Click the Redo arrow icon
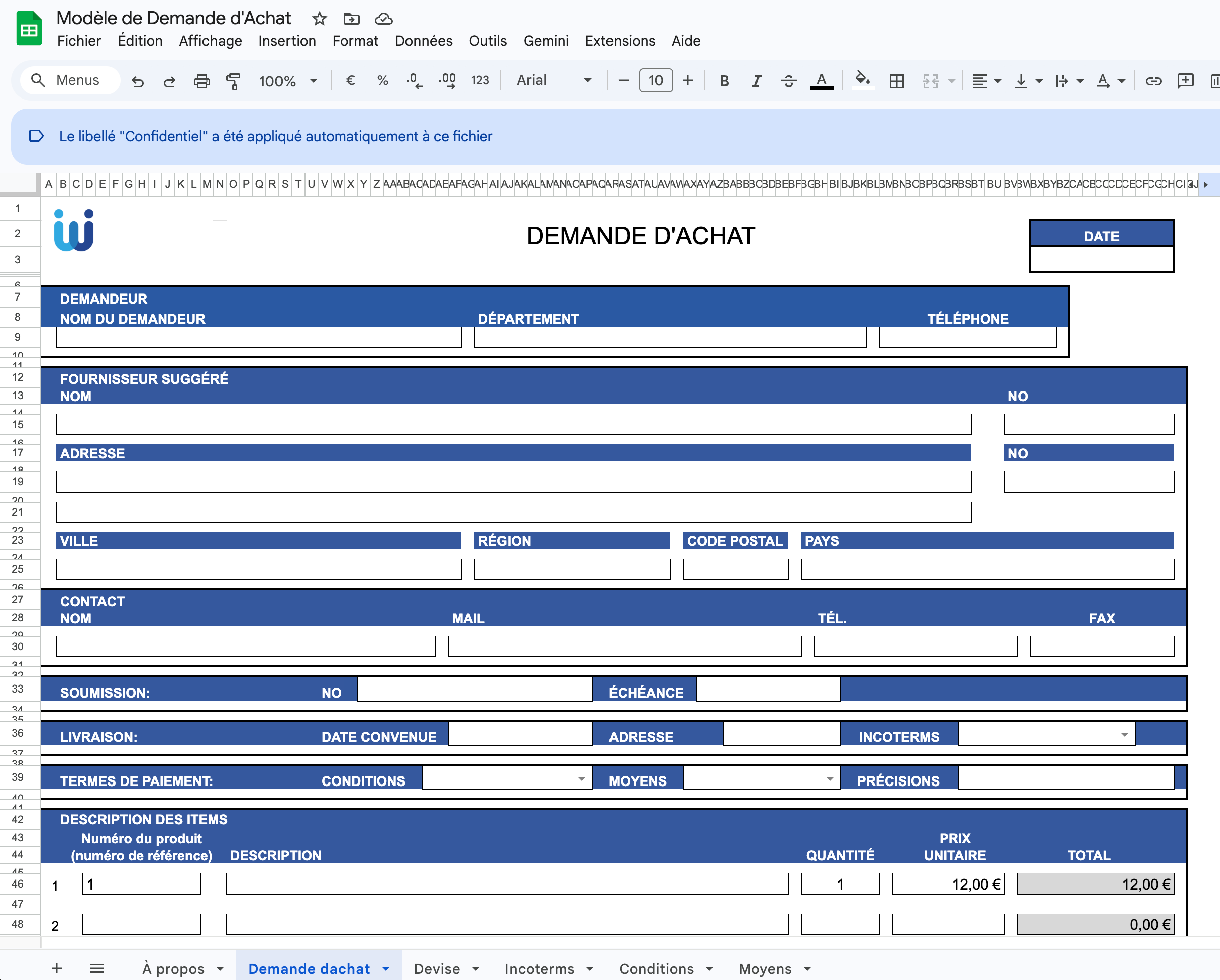This screenshot has width=1220, height=980. [169, 81]
